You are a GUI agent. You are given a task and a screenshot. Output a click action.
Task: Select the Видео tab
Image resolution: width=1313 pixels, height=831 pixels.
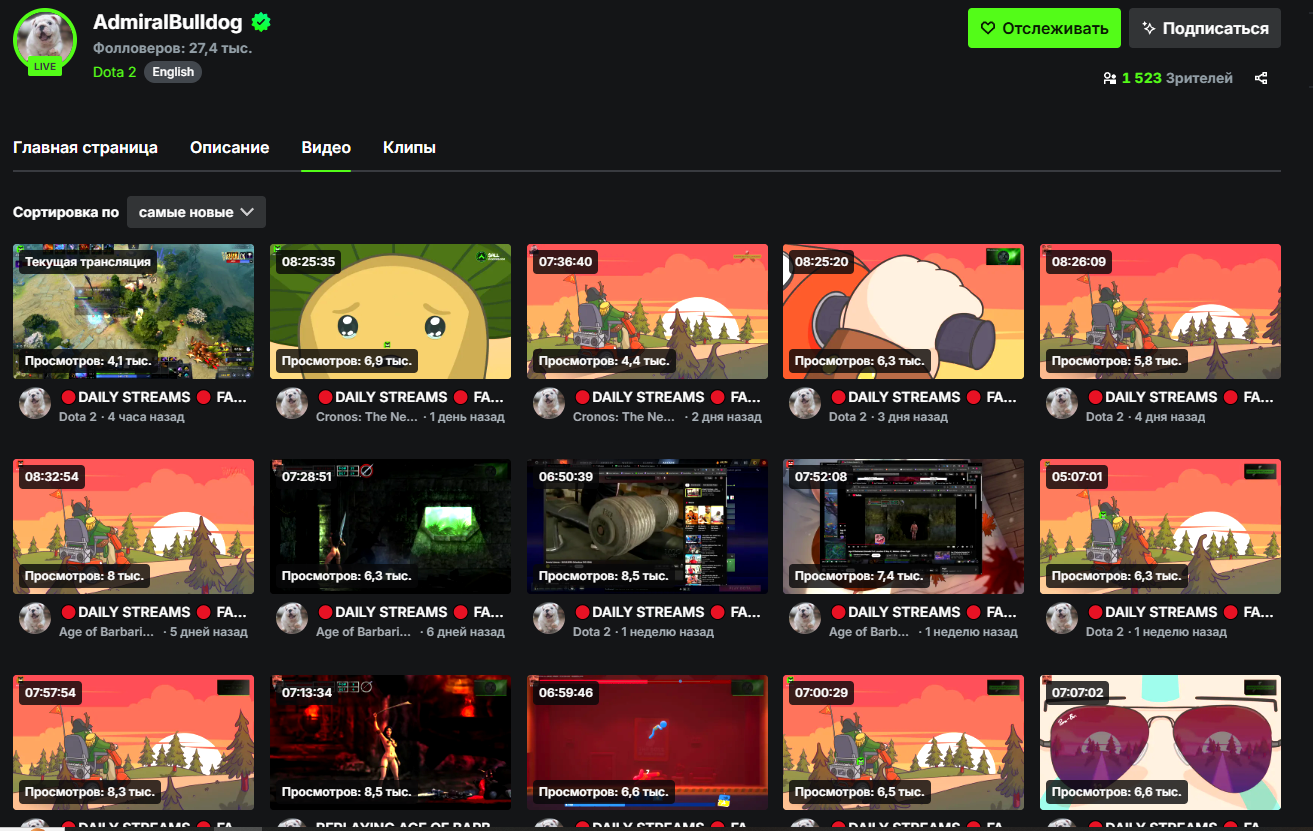[x=326, y=148]
